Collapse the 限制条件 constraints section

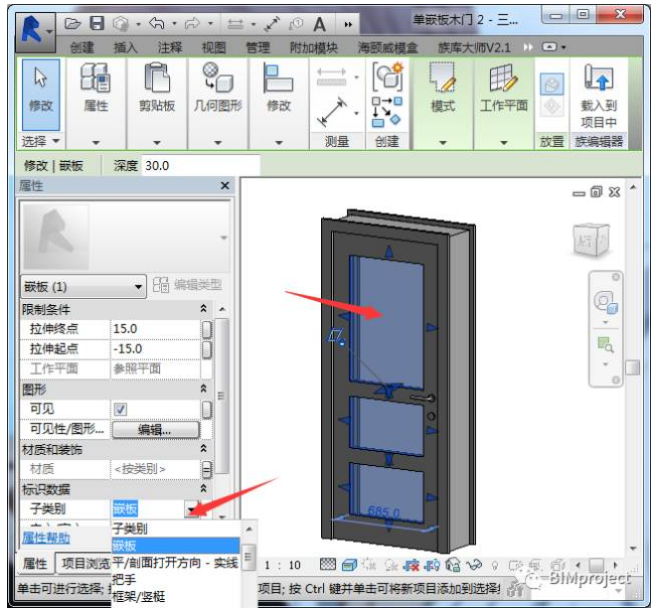pos(205,310)
